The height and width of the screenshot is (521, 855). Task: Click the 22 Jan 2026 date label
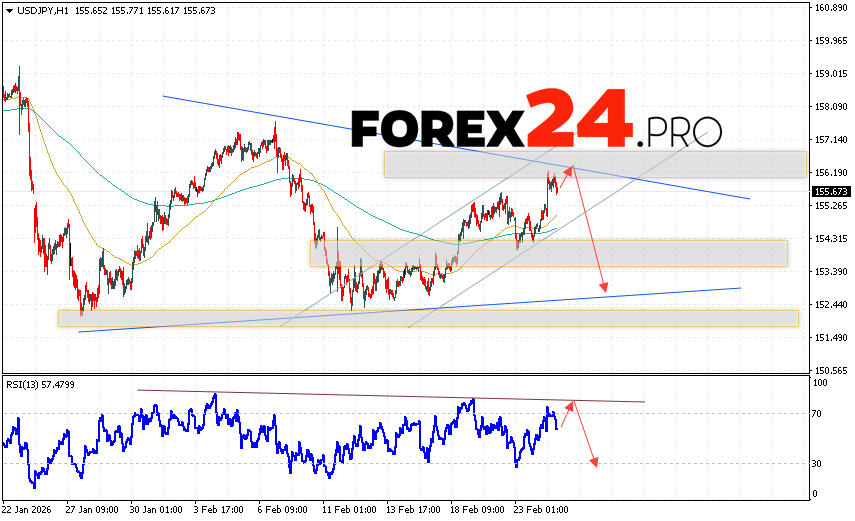pos(27,510)
